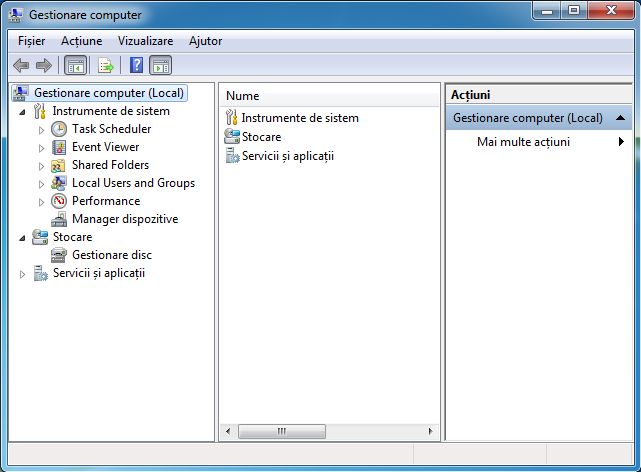This screenshot has width=641, height=472.
Task: Collapse the Instrumente de sistem tree node
Action: [22, 112]
